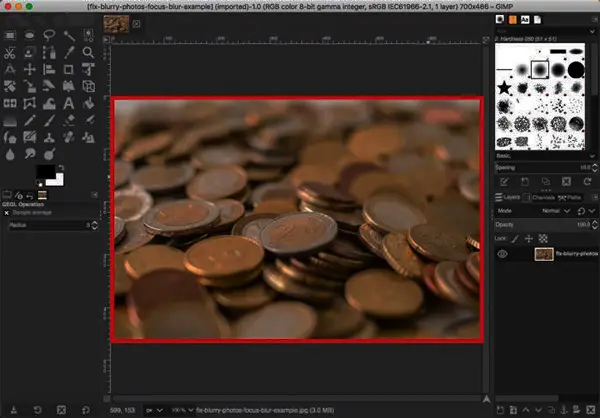
Task: Click the Radius input field
Action: (50, 226)
